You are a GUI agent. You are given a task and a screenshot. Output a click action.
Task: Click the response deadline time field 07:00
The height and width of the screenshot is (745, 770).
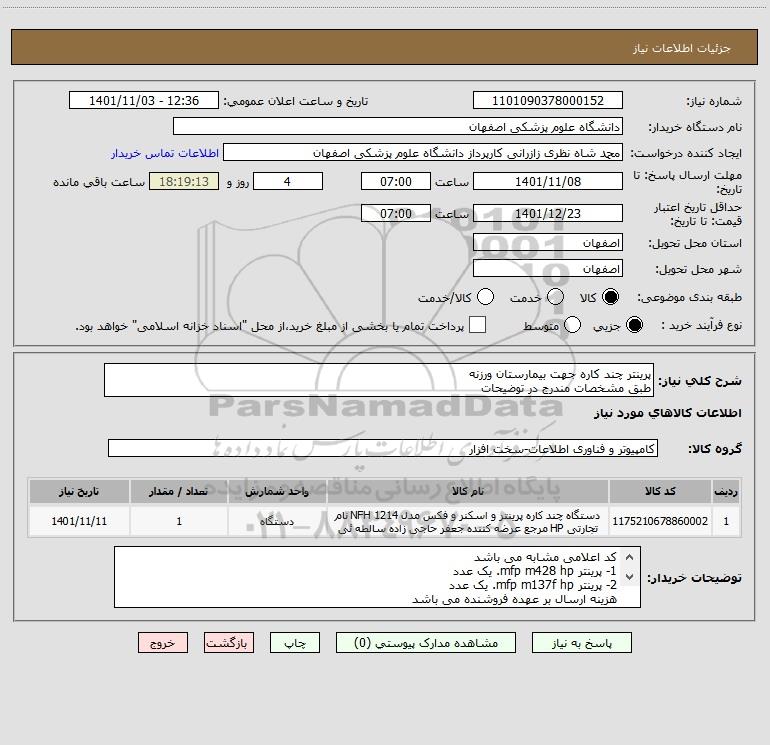(x=396, y=181)
